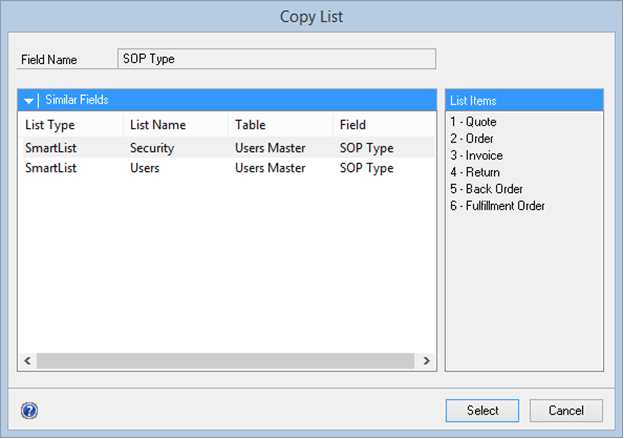Viewport: 624px width, 439px height.
Task: Click SOP Type in the Users row
Action: point(367,168)
